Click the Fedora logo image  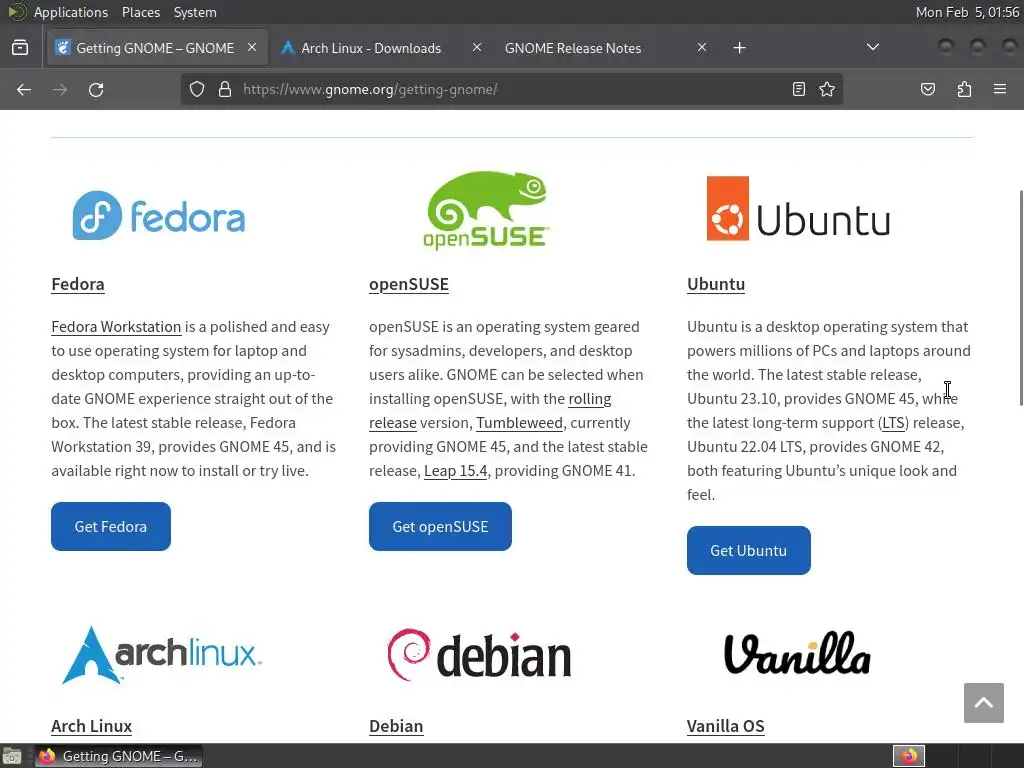tap(159, 216)
